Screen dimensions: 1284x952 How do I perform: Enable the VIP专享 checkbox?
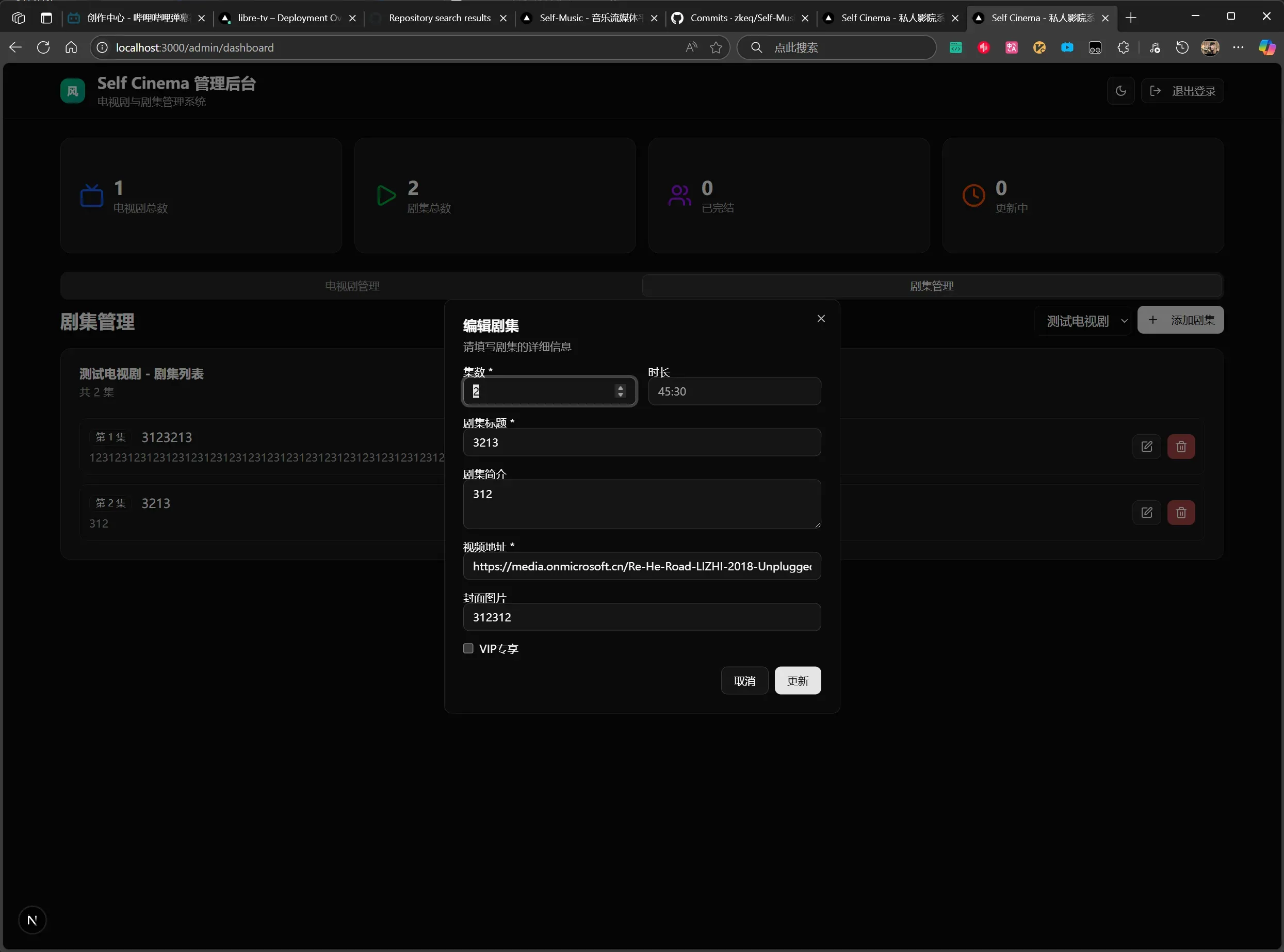click(x=468, y=648)
